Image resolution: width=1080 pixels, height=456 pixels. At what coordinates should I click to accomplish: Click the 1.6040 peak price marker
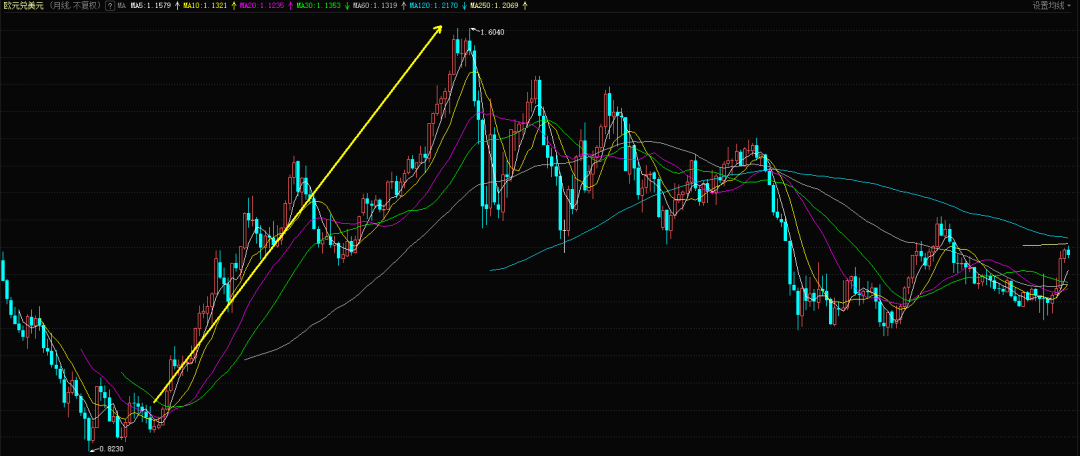click(492, 33)
